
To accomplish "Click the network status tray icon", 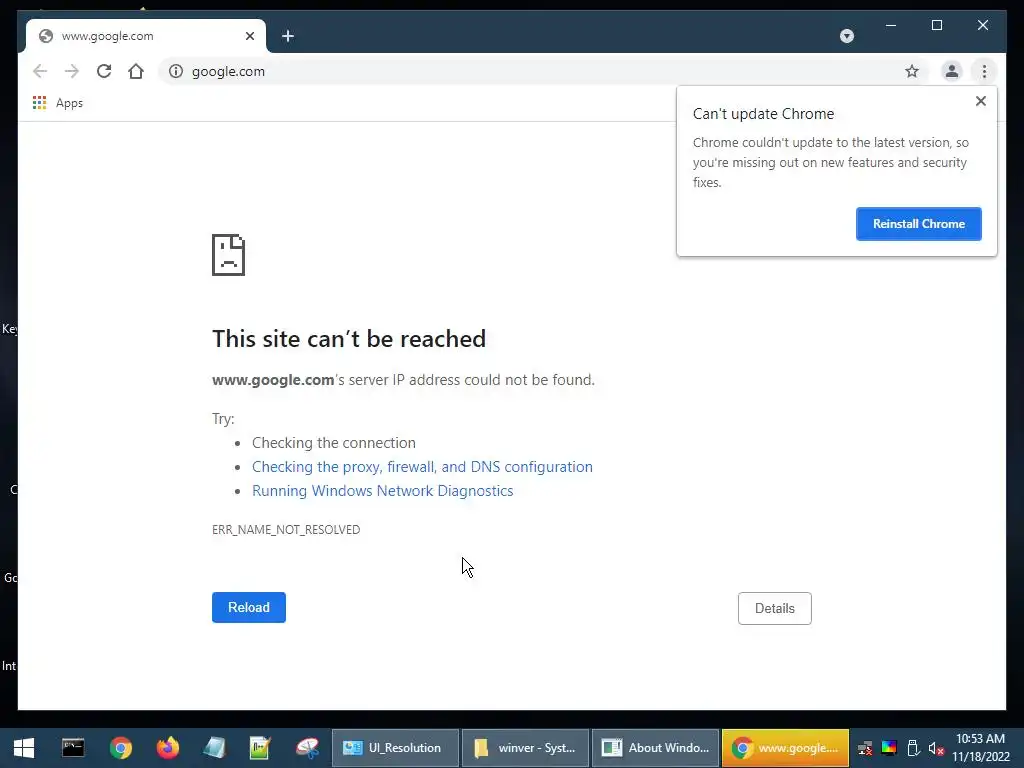I will [865, 748].
